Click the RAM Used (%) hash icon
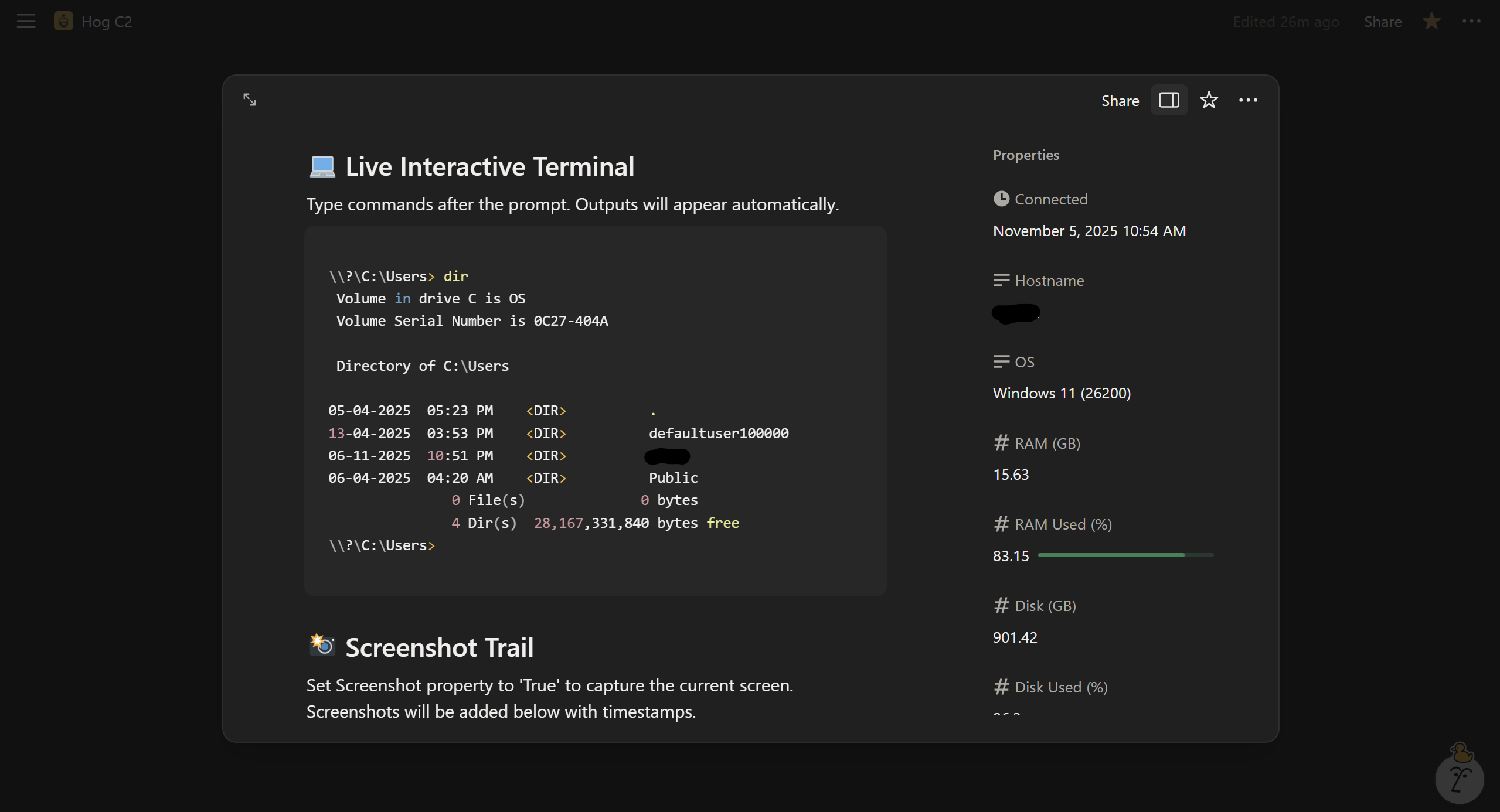1500x812 pixels. 1001,524
